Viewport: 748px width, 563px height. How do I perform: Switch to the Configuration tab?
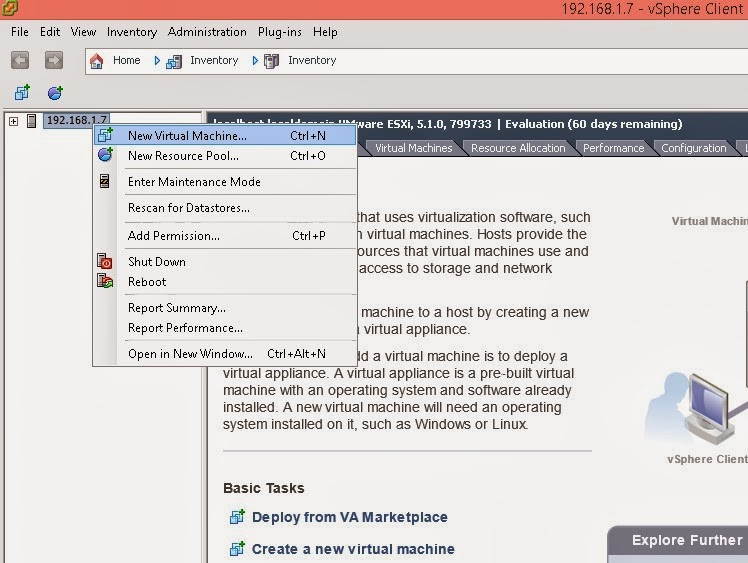coord(694,148)
